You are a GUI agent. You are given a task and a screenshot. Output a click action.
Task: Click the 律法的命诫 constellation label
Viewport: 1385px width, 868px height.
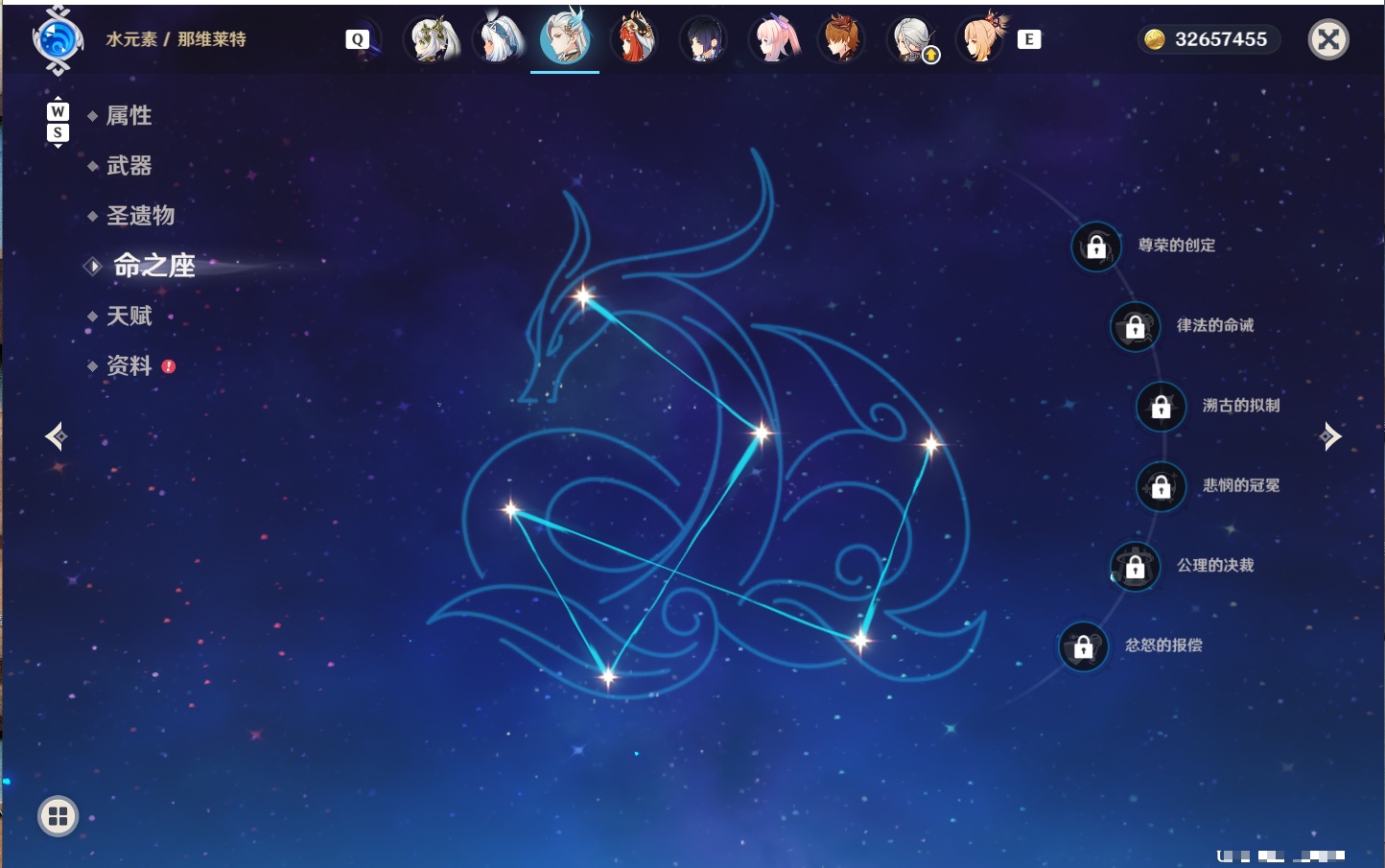pyautogui.click(x=1215, y=325)
